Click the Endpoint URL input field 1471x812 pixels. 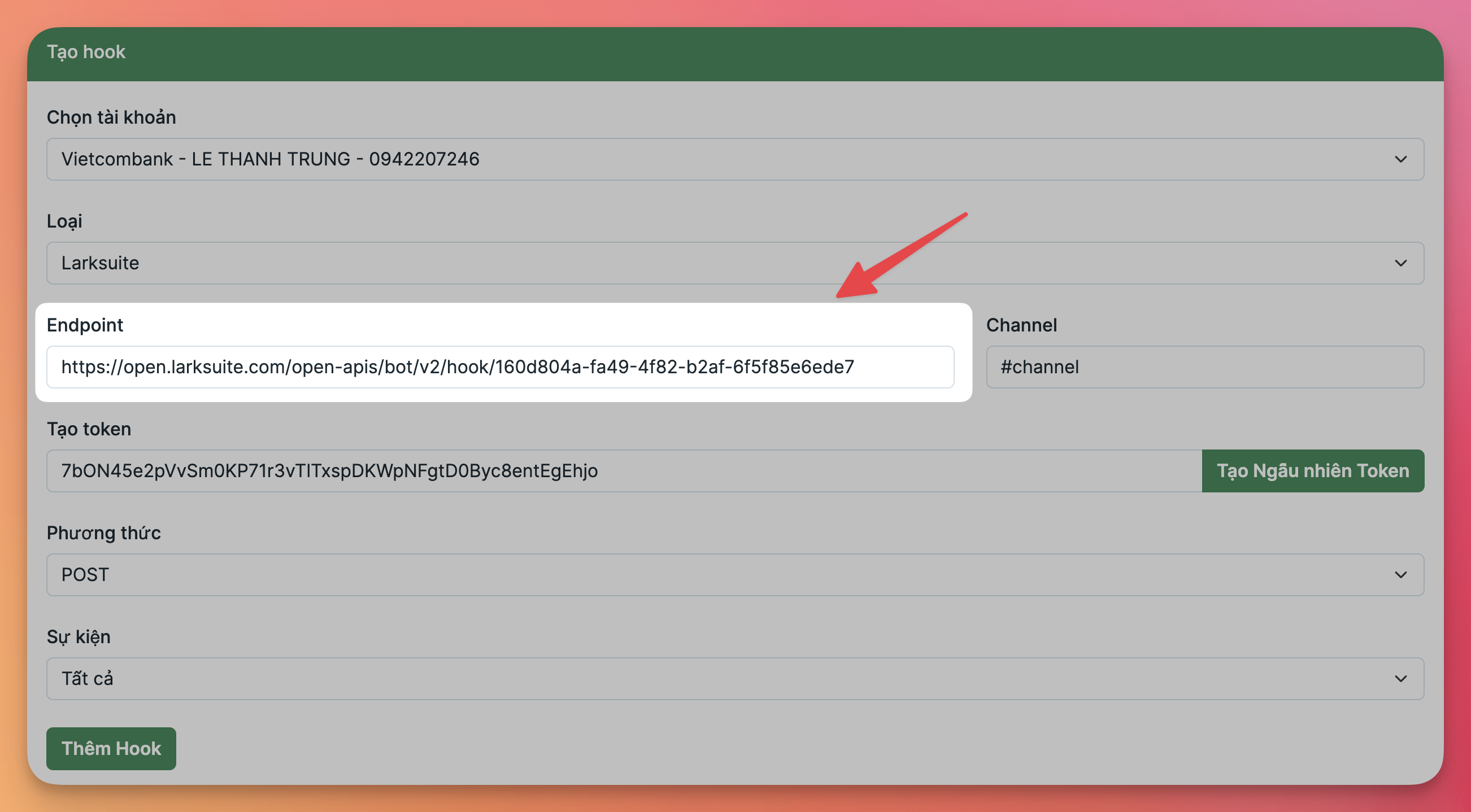coord(501,367)
